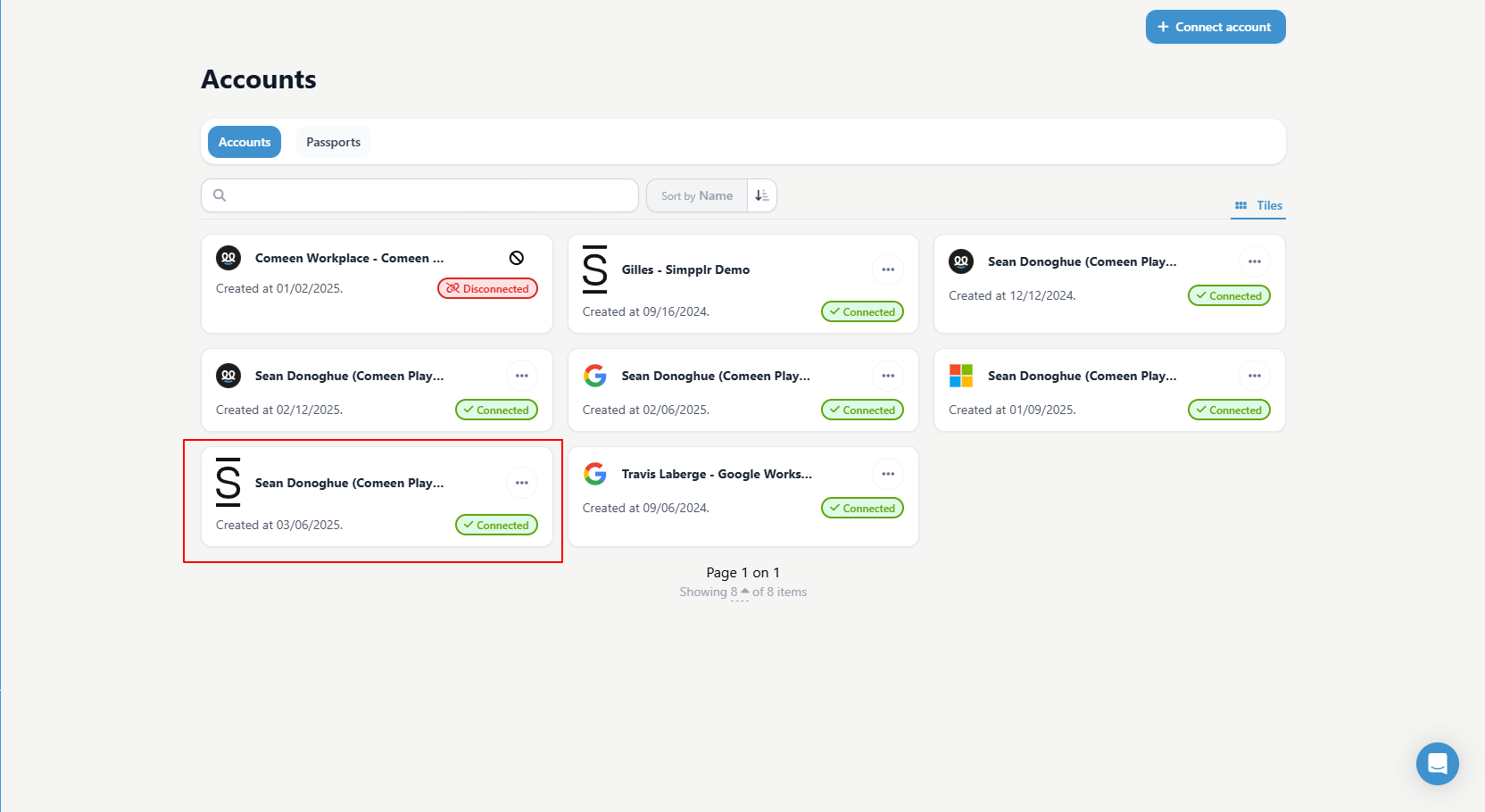
Task: Open Comeen Workplace - Comeen account title
Action: 349,258
